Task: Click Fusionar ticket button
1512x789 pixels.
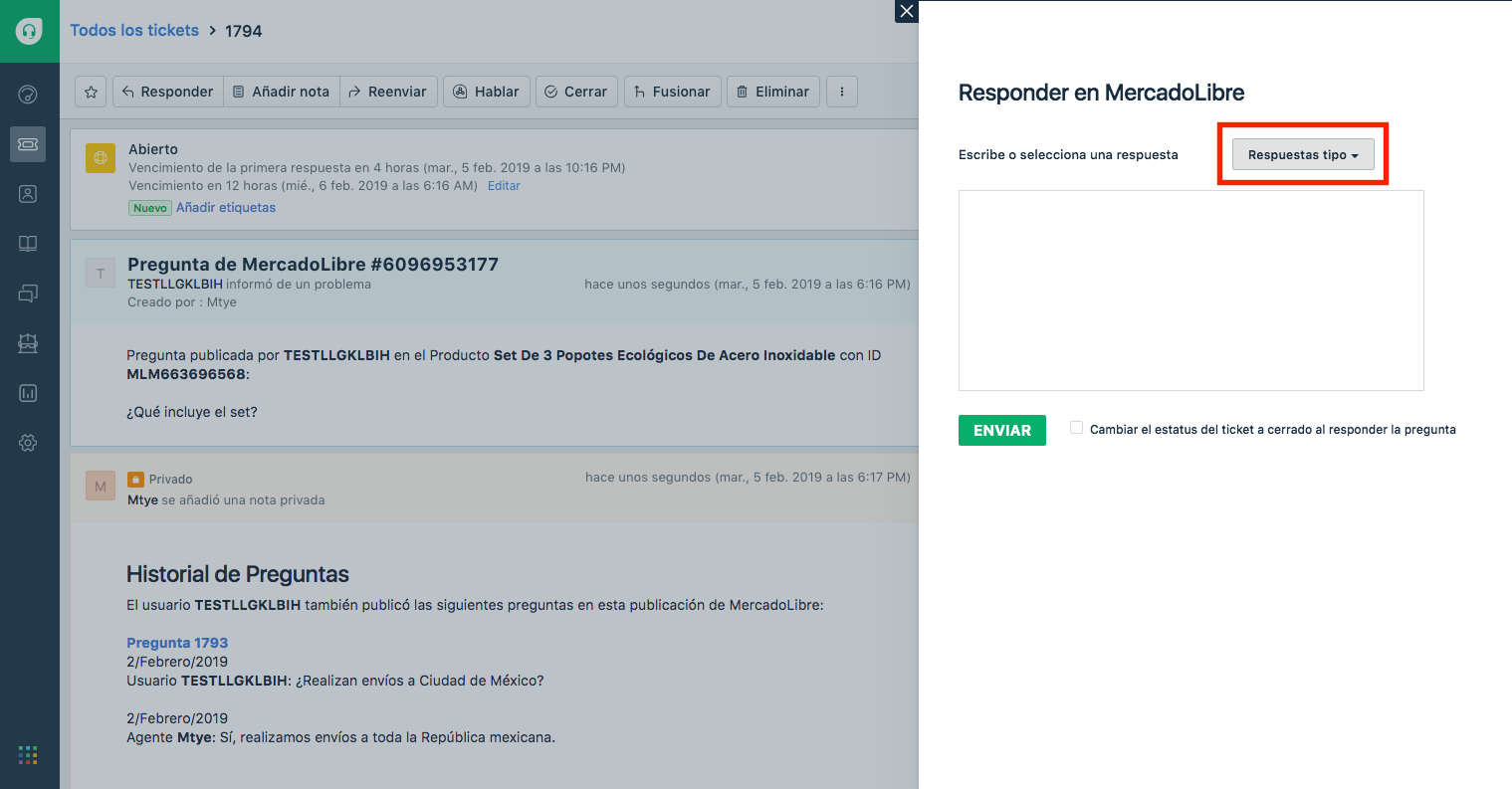Action: [672, 92]
